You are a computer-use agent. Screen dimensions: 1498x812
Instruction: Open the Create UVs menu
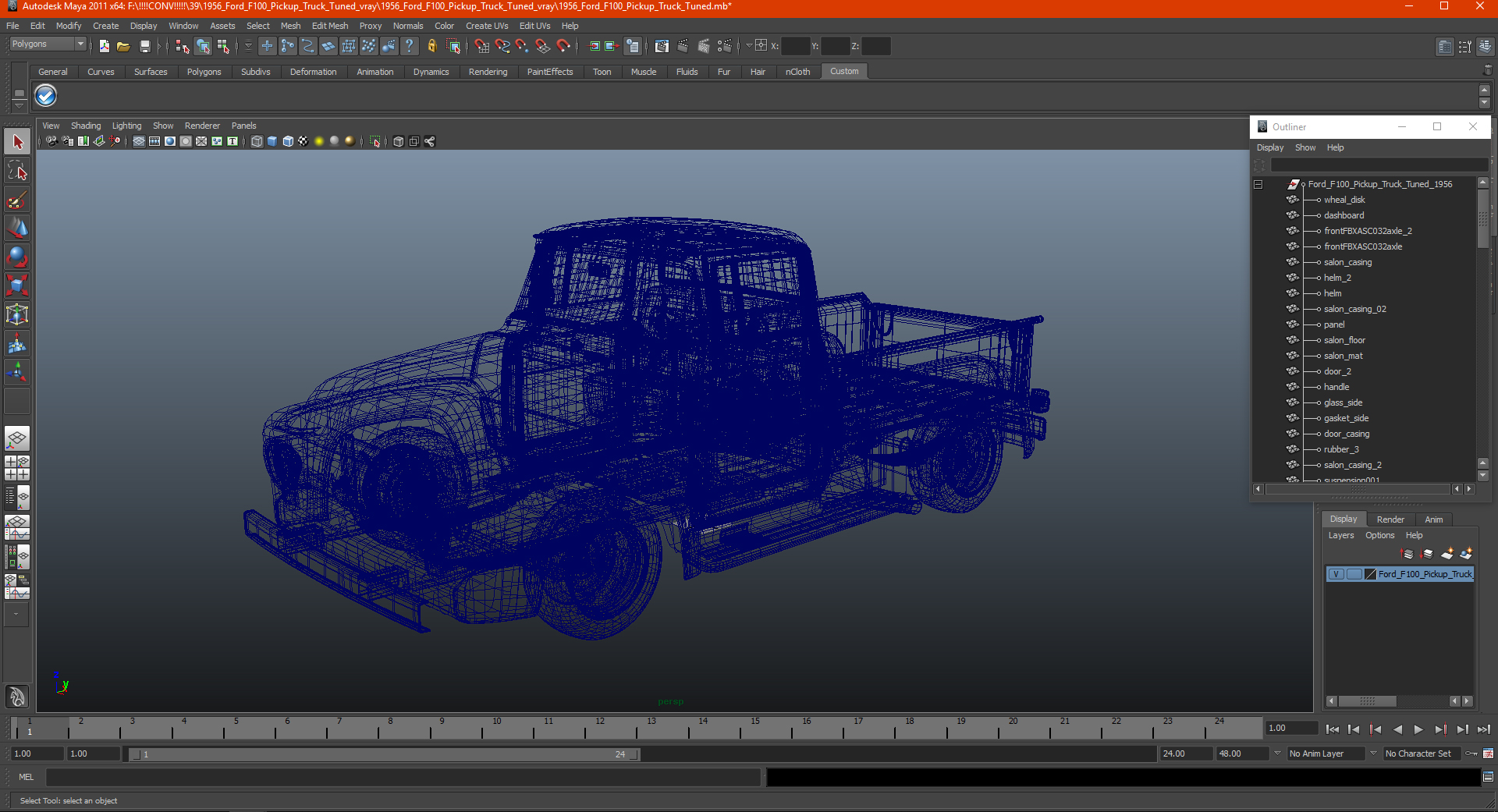(487, 26)
